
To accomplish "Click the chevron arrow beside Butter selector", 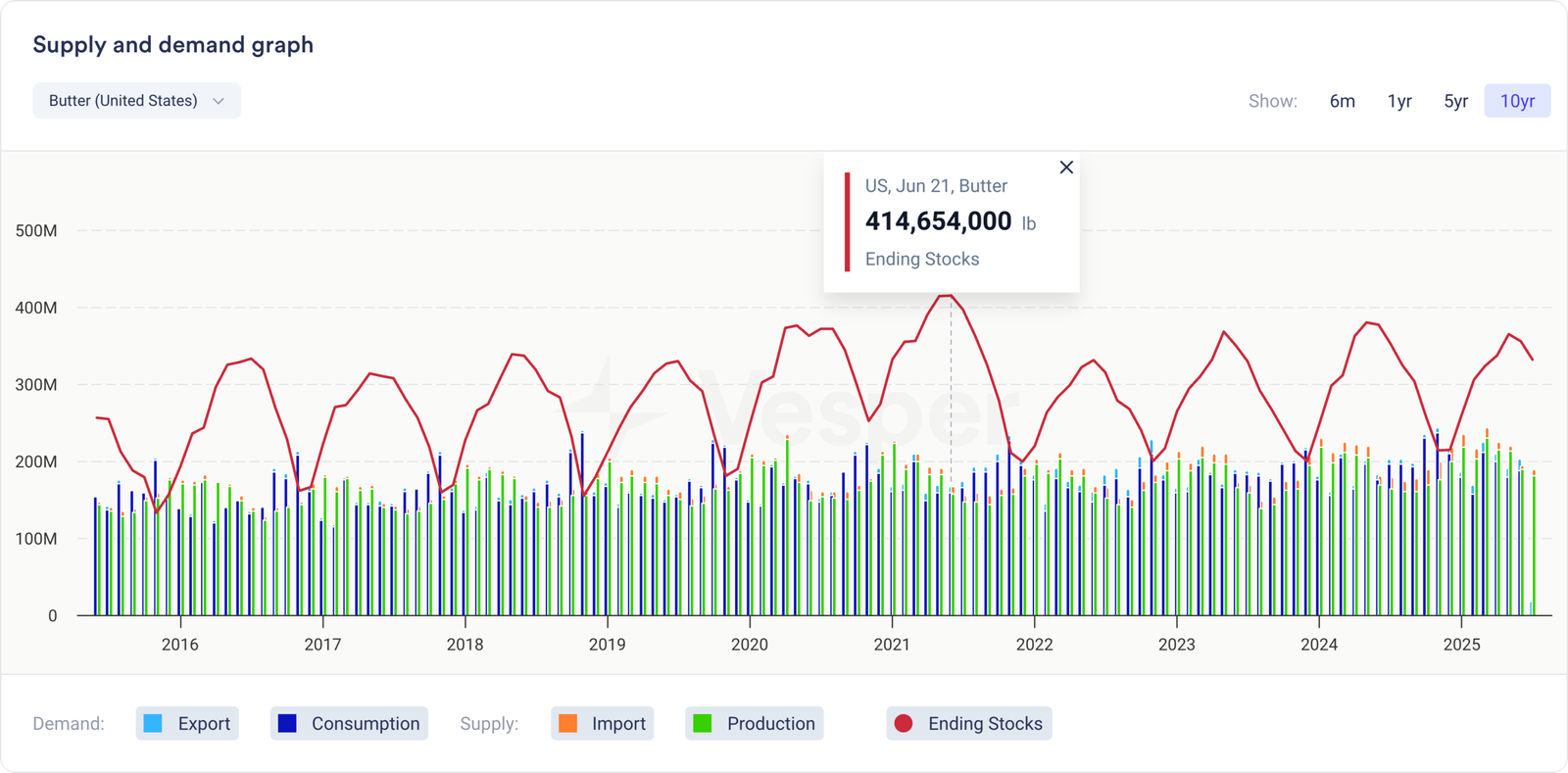I will pyautogui.click(x=219, y=101).
